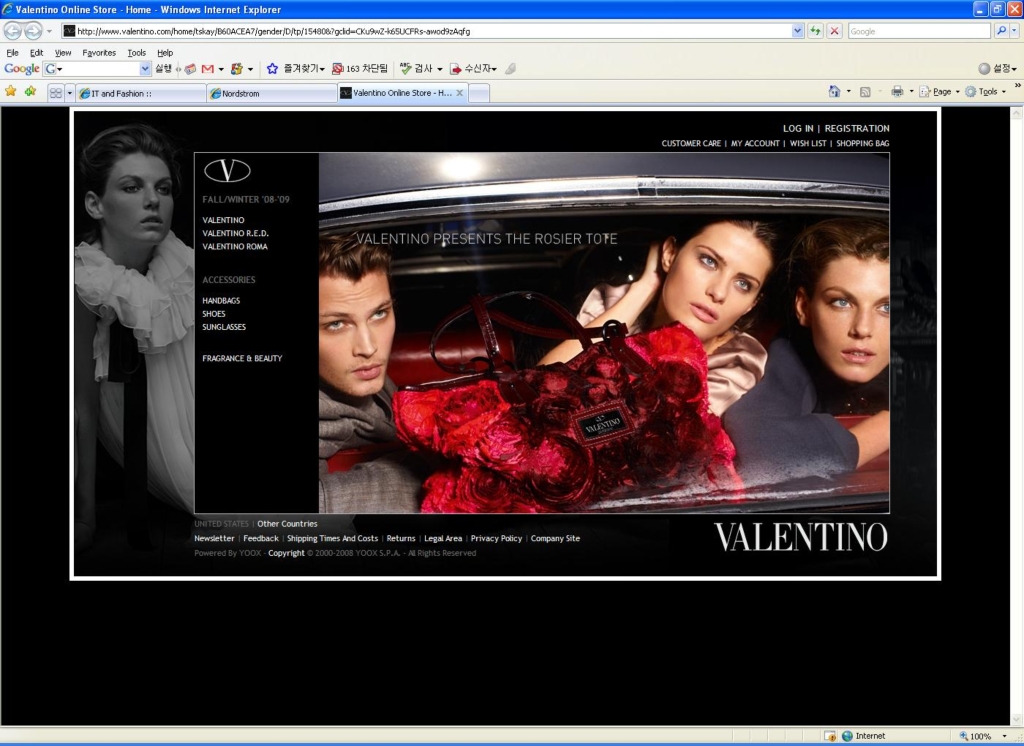
Task: Click the Rosier Tote banner image
Action: point(604,333)
